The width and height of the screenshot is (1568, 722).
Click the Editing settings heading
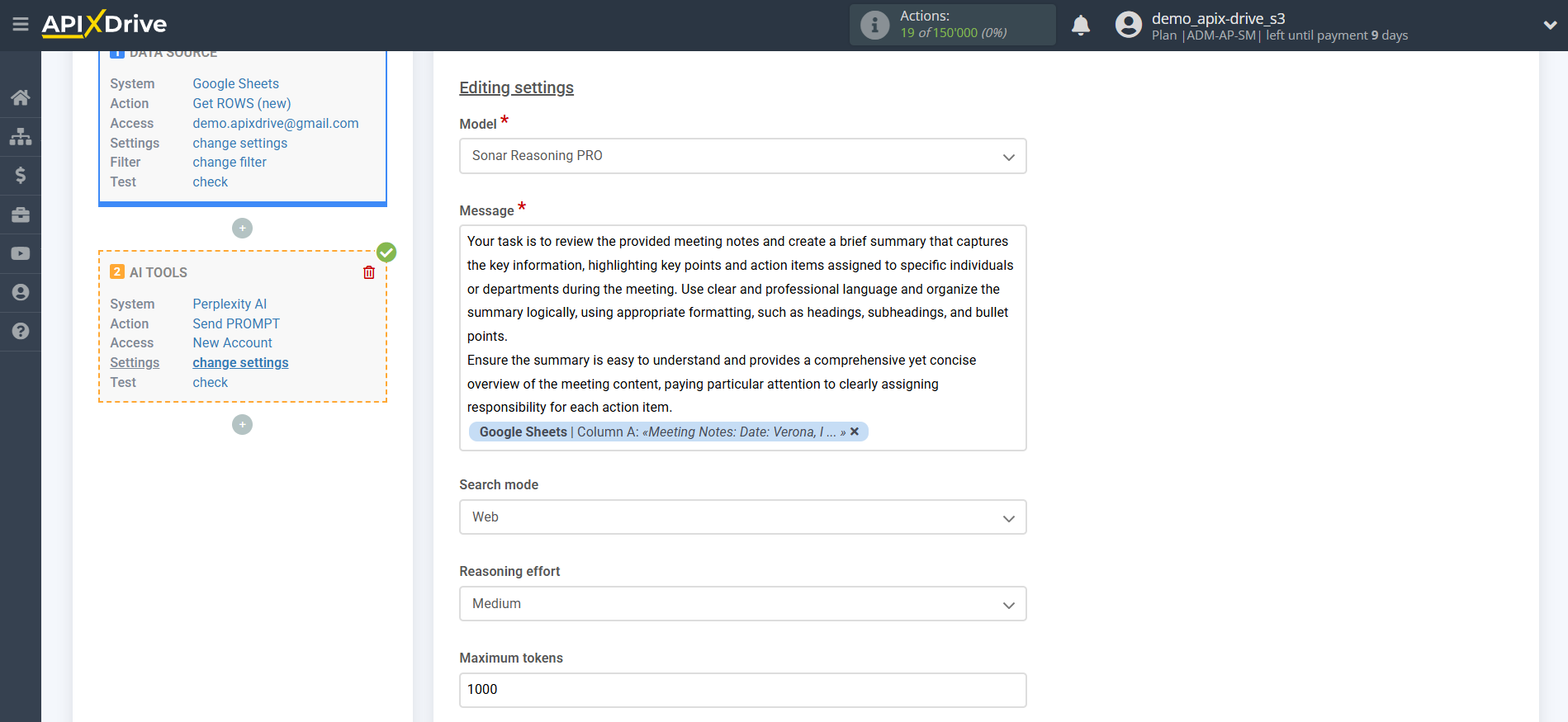pos(517,87)
